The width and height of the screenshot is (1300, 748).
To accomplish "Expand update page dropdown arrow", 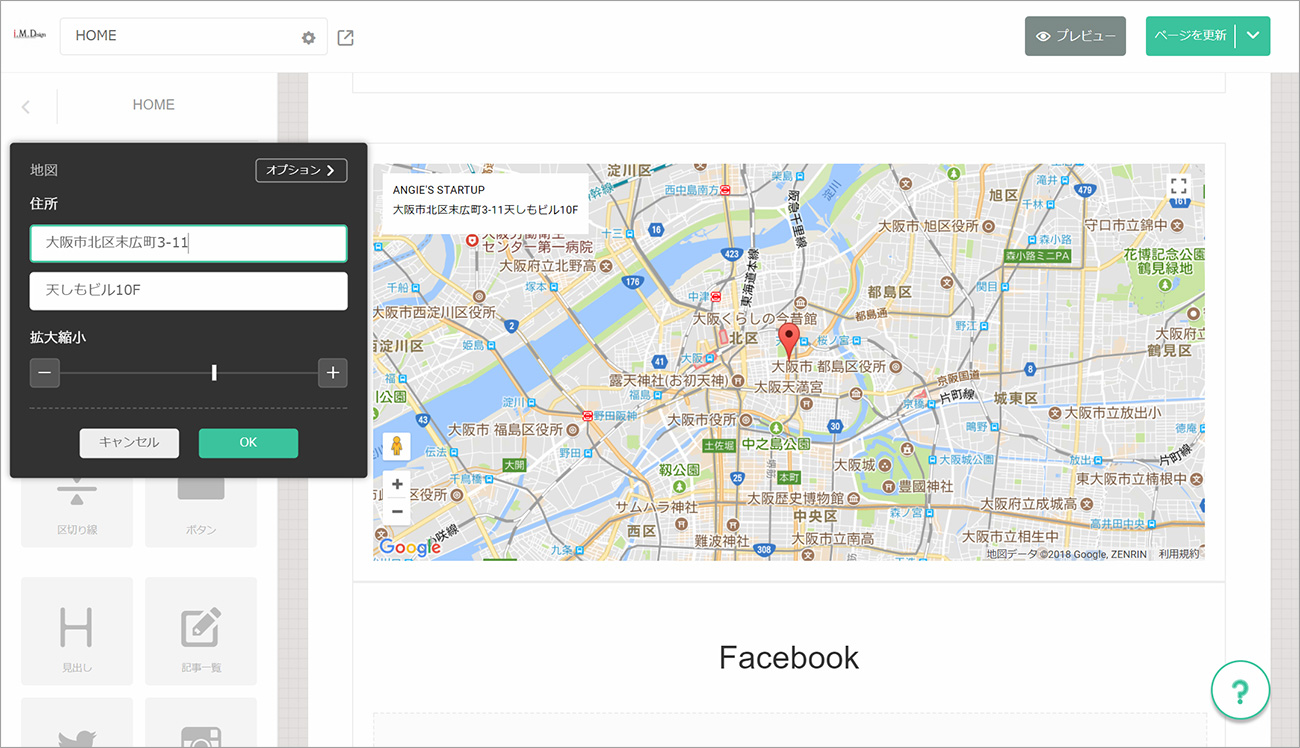I will (x=1254, y=36).
